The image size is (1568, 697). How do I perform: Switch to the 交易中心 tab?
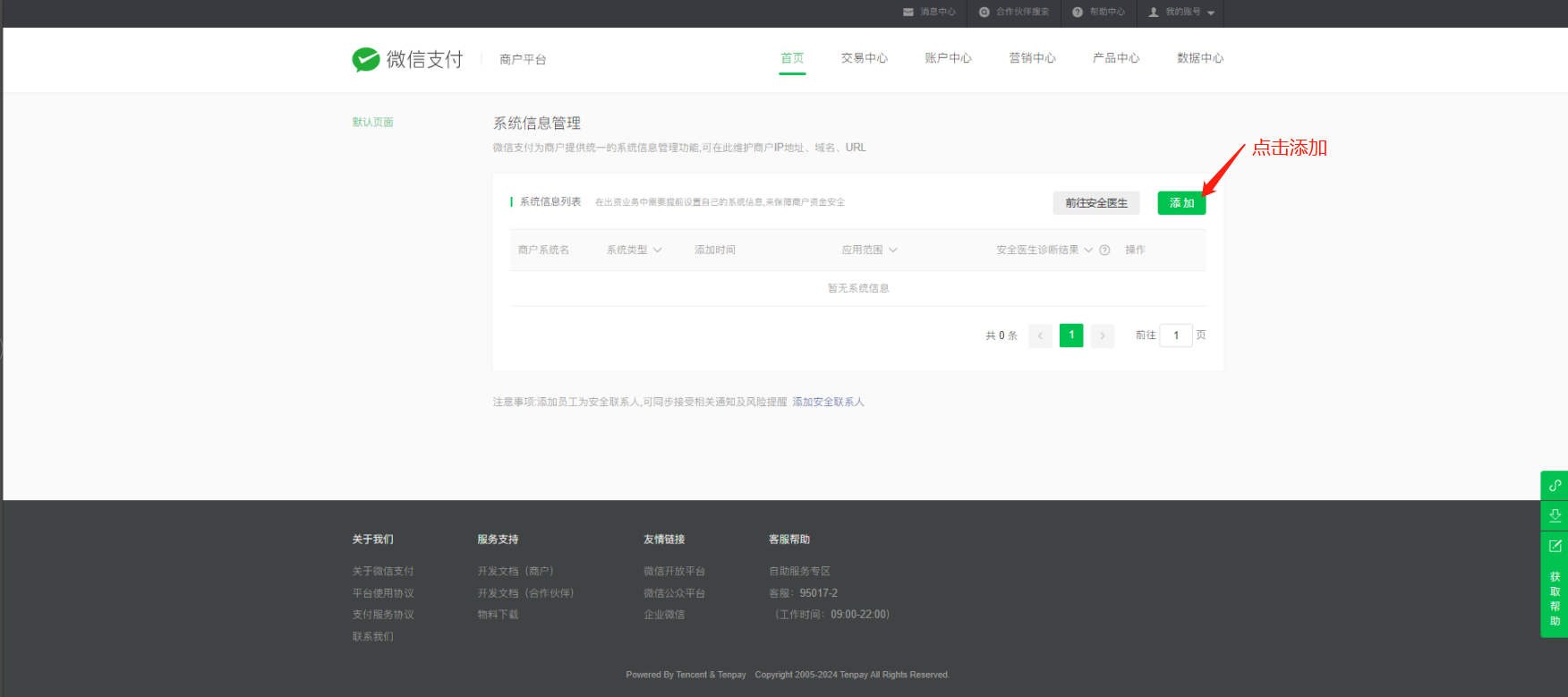[x=864, y=58]
